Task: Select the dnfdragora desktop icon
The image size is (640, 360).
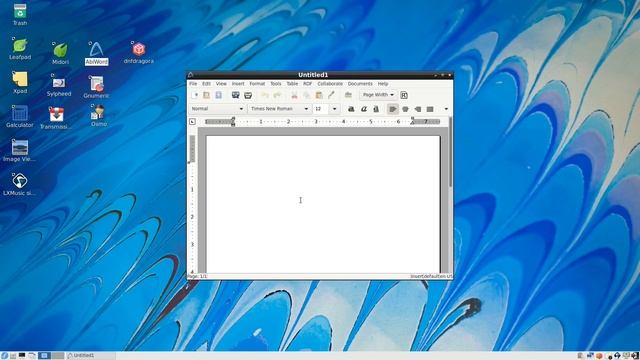Action: coord(139,52)
